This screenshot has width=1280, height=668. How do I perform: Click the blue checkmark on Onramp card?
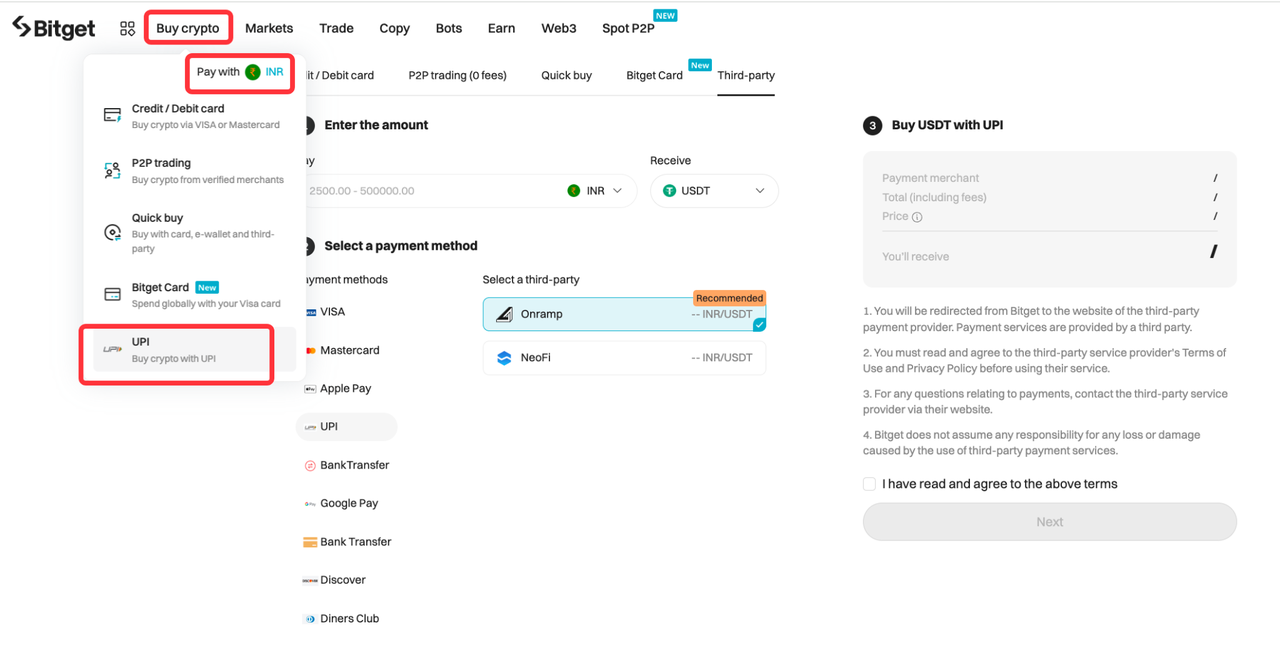click(x=759, y=324)
